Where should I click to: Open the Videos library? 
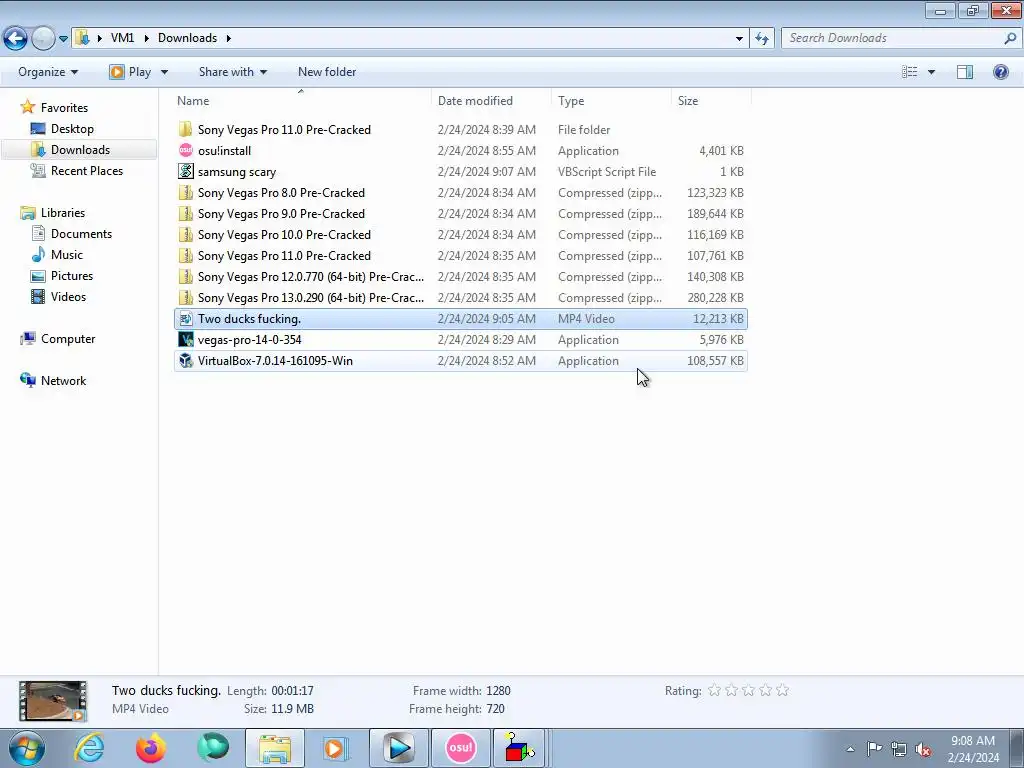pos(68,296)
